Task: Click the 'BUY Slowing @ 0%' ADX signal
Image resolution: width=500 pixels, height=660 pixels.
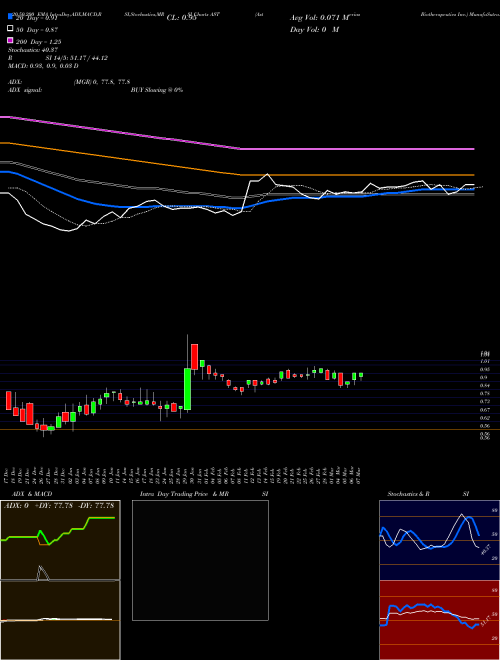Action: point(157,90)
